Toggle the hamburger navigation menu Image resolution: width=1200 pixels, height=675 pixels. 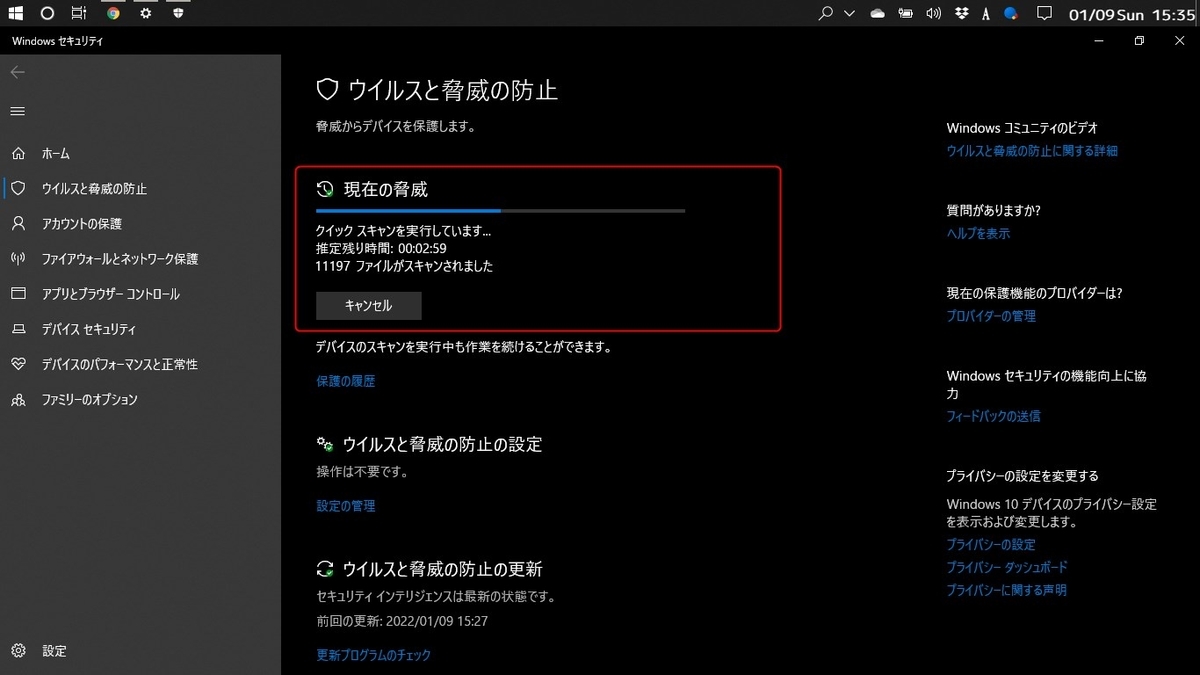(17, 111)
